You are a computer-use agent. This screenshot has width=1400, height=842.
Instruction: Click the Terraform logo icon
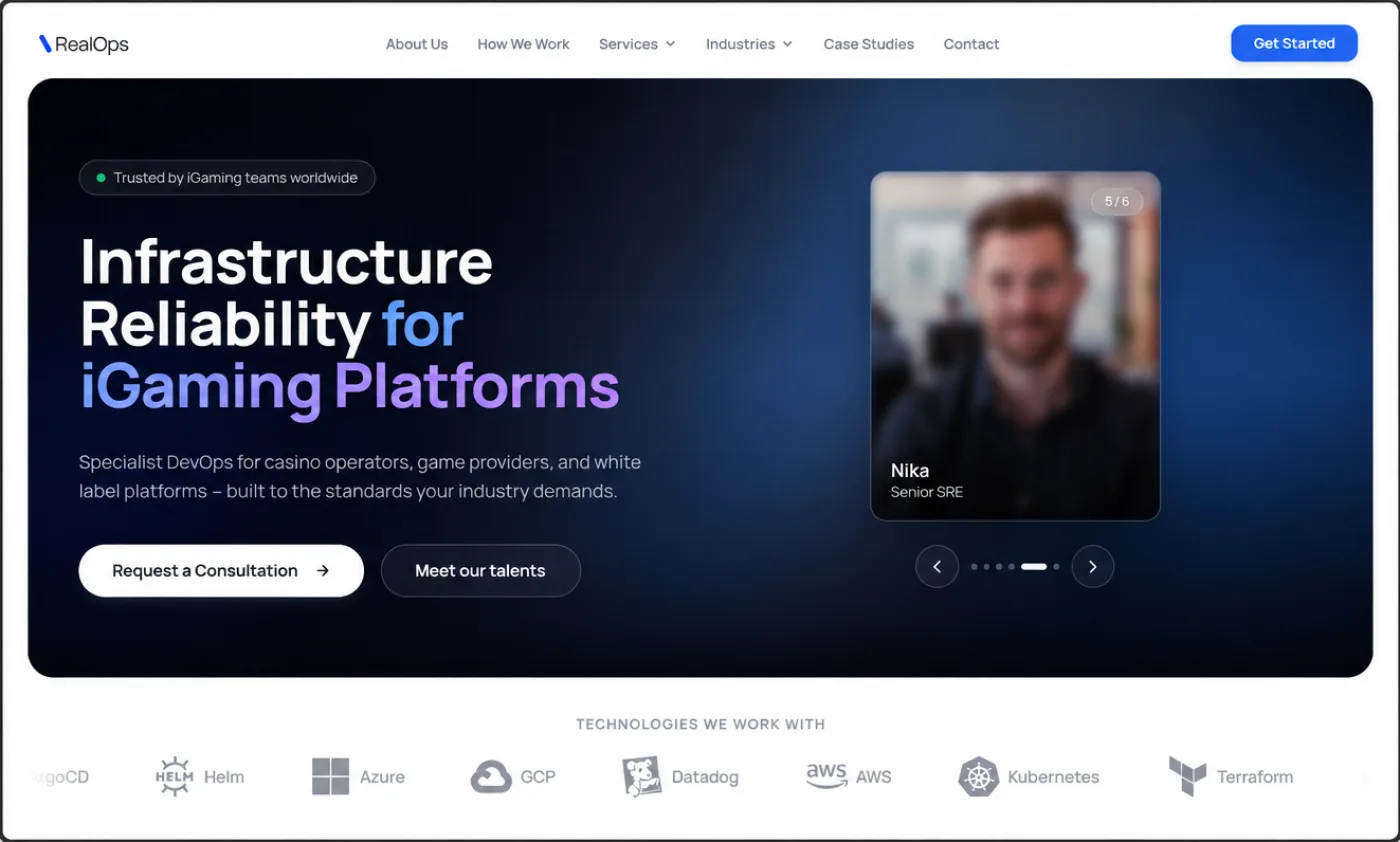pos(1187,777)
